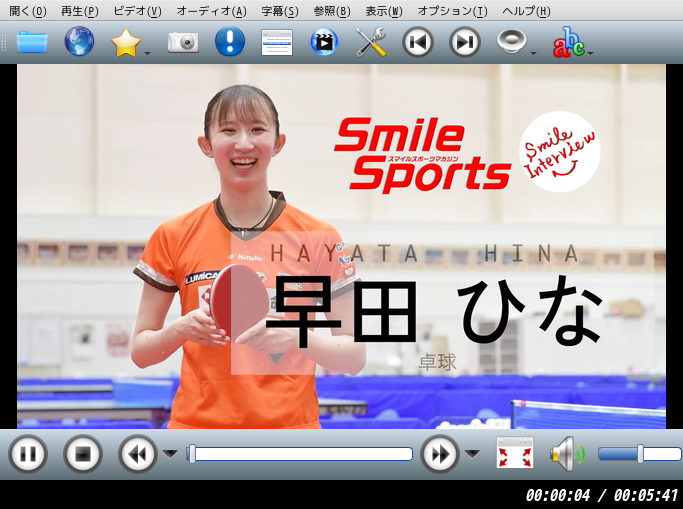Click the globe open-URL icon
The height and width of the screenshot is (509, 683).
pos(79,42)
